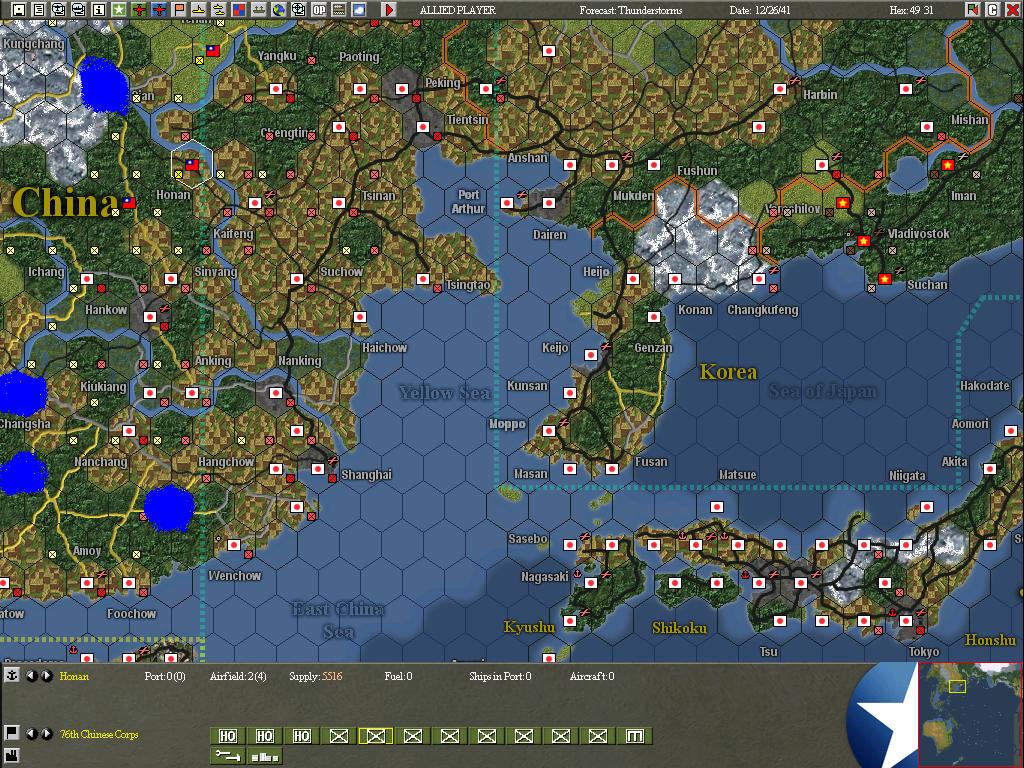Click the single yellow ship icon
The width and height of the screenshot is (1024, 768).
click(x=199, y=9)
